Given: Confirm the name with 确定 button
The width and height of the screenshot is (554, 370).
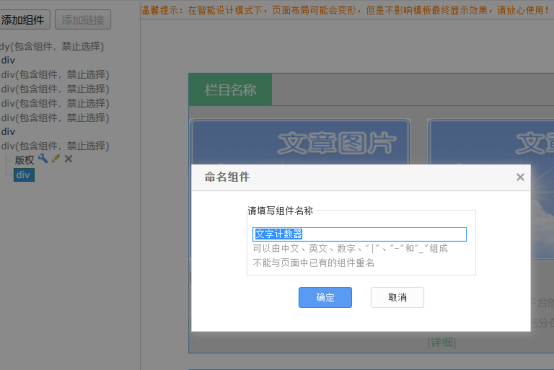Looking at the screenshot, I should coord(325,297).
